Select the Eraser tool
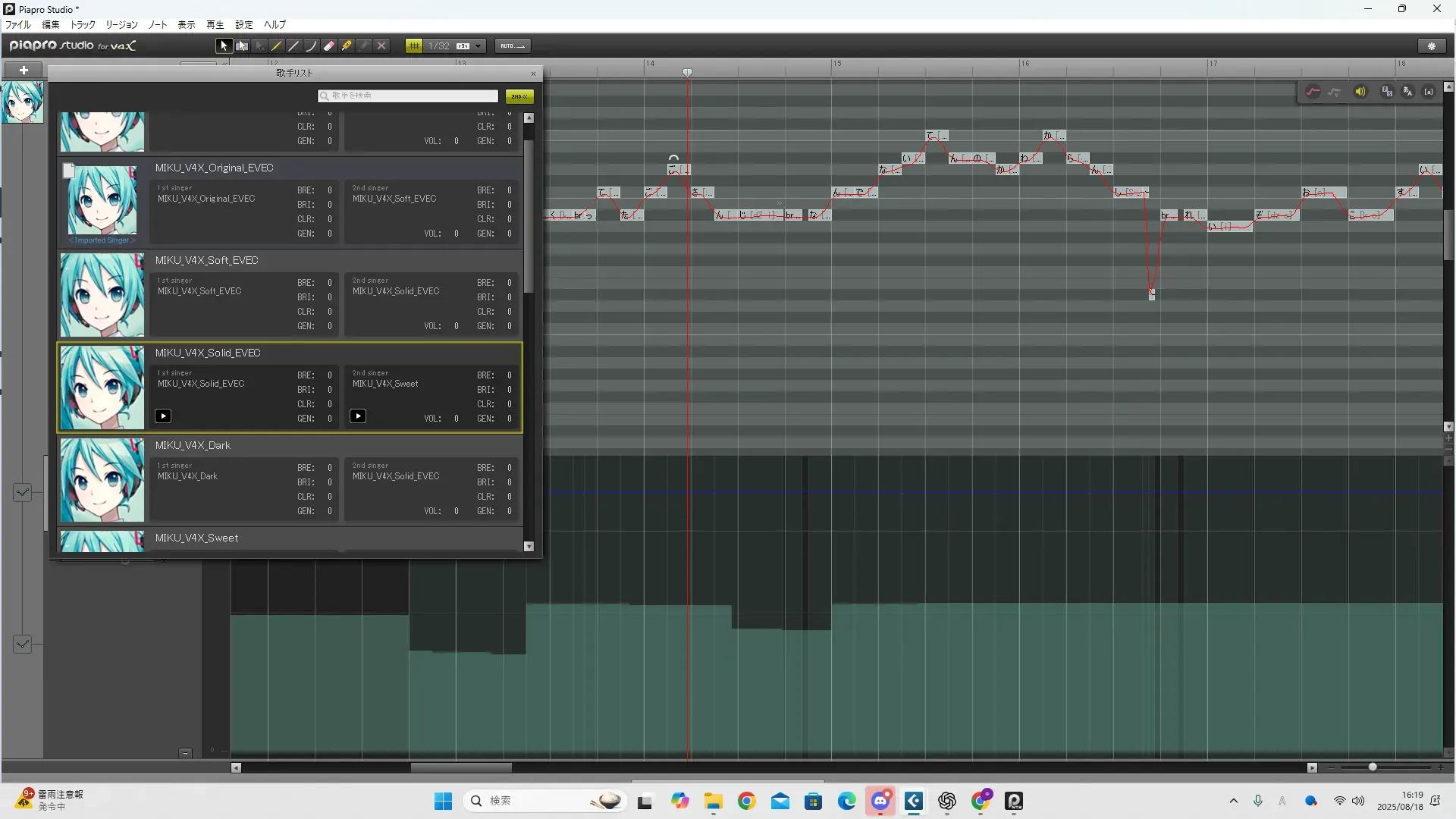 [x=329, y=46]
